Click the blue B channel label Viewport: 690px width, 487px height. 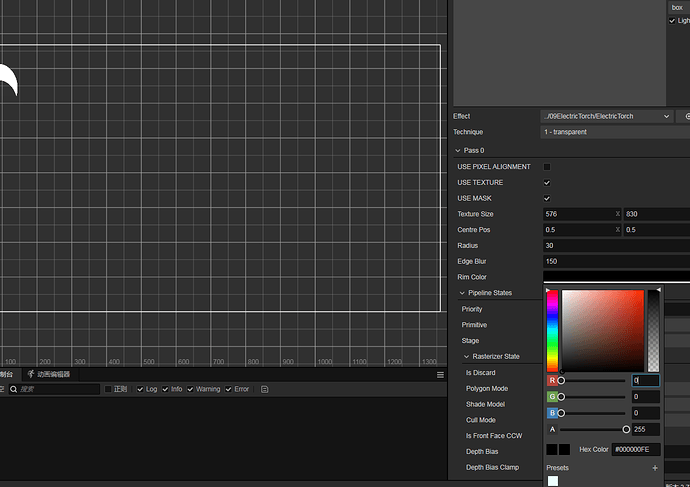pyautogui.click(x=552, y=413)
